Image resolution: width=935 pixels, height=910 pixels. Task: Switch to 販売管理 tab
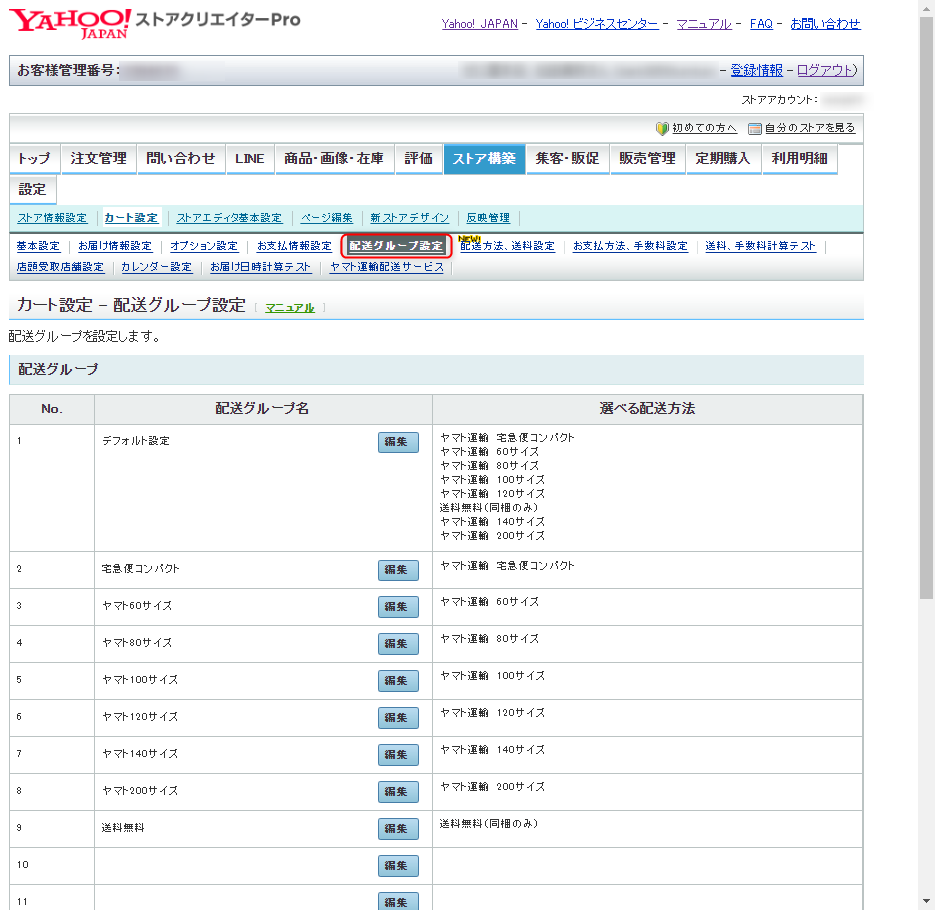(x=648, y=159)
